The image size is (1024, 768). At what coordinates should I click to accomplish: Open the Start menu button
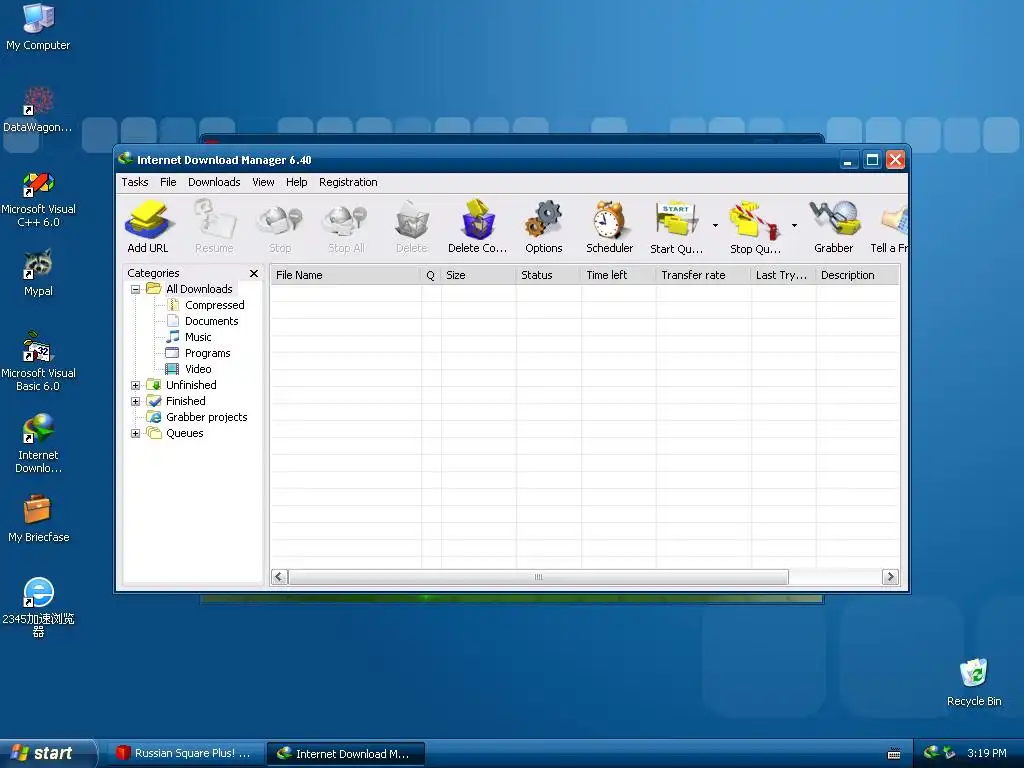point(47,753)
